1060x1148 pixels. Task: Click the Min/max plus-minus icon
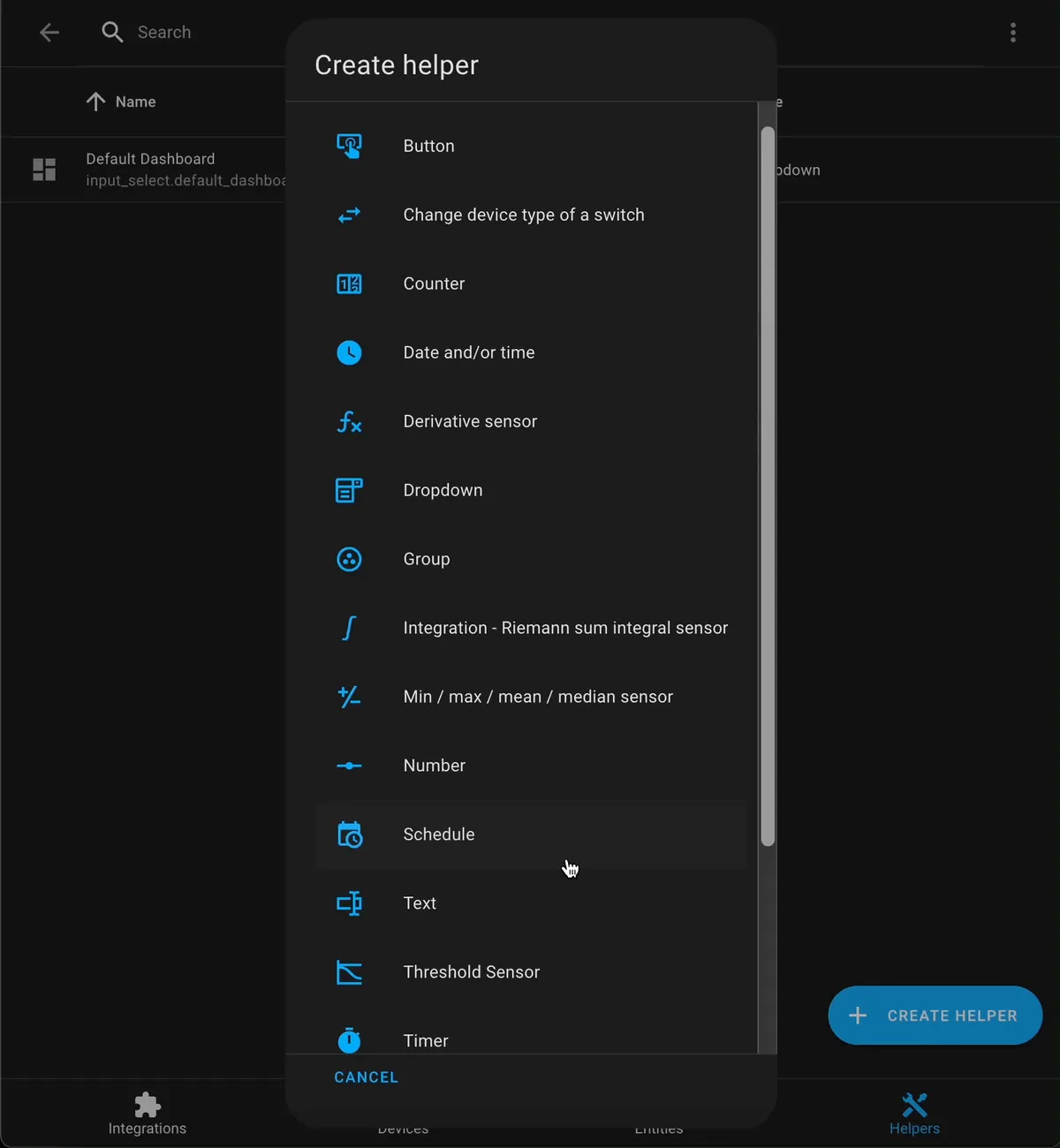point(349,697)
